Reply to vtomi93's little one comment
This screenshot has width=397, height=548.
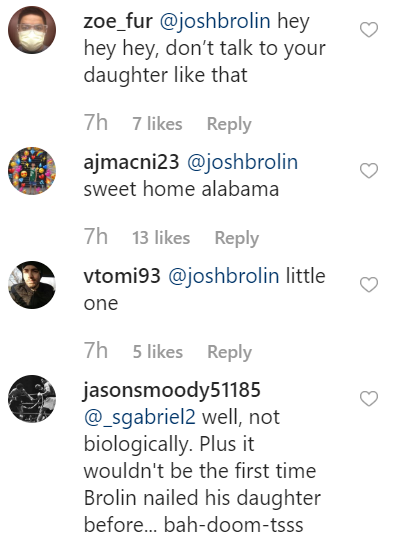pyautogui.click(x=229, y=353)
